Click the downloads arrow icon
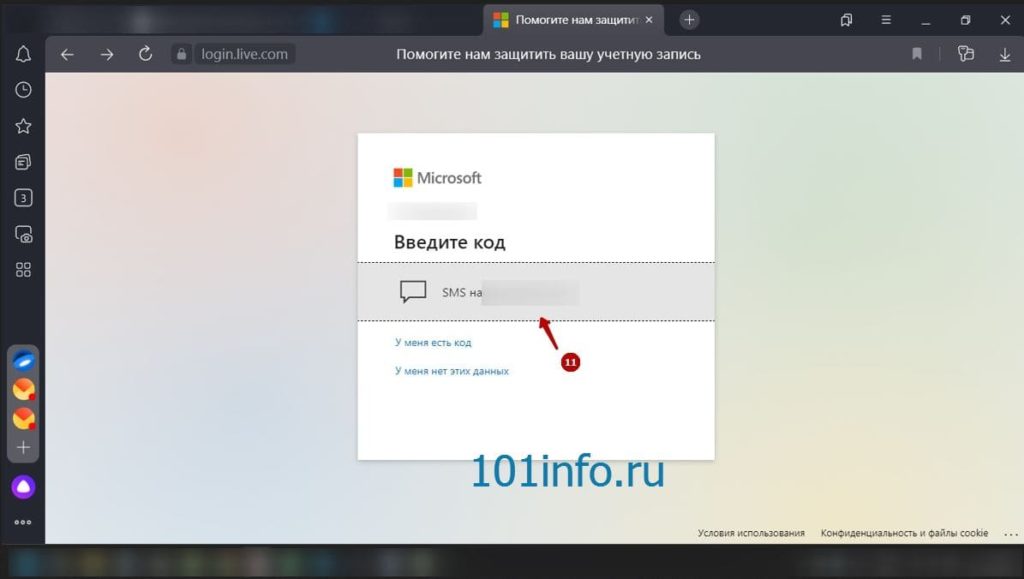Screen dimensions: 1024x579 coord(1005,54)
